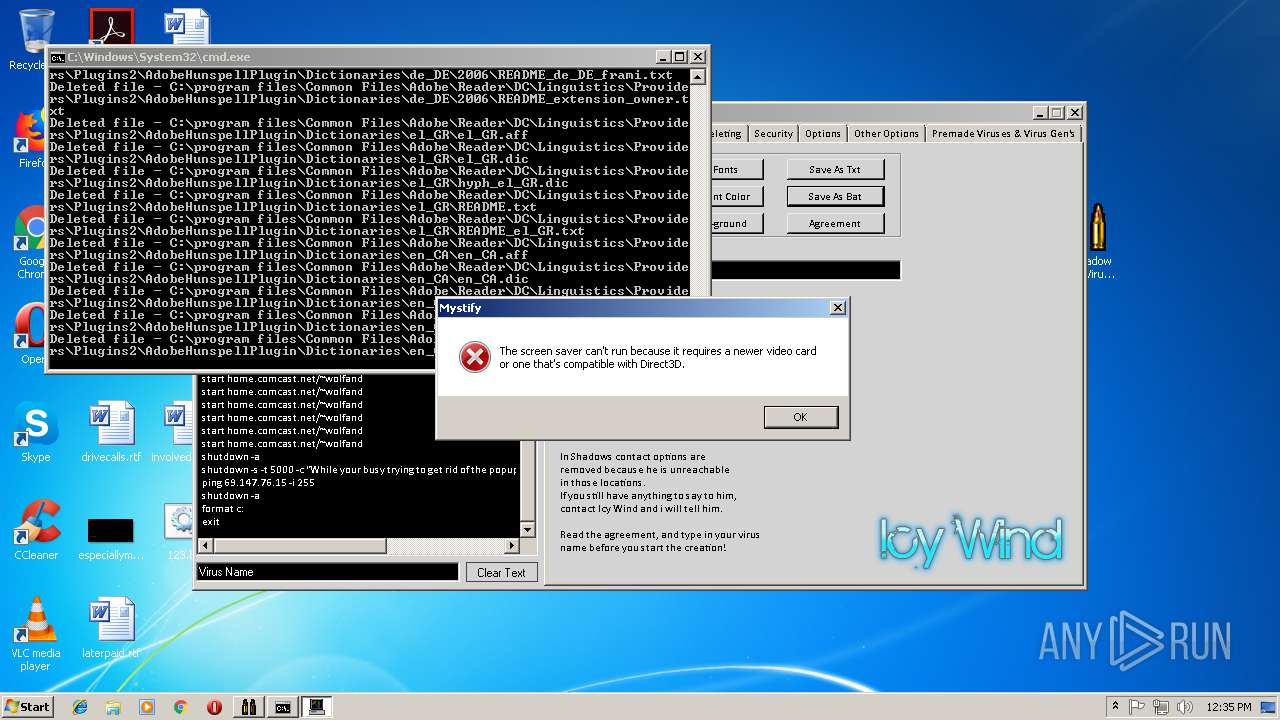The height and width of the screenshot is (720, 1280).
Task: Switch to the Security tab
Action: point(773,134)
